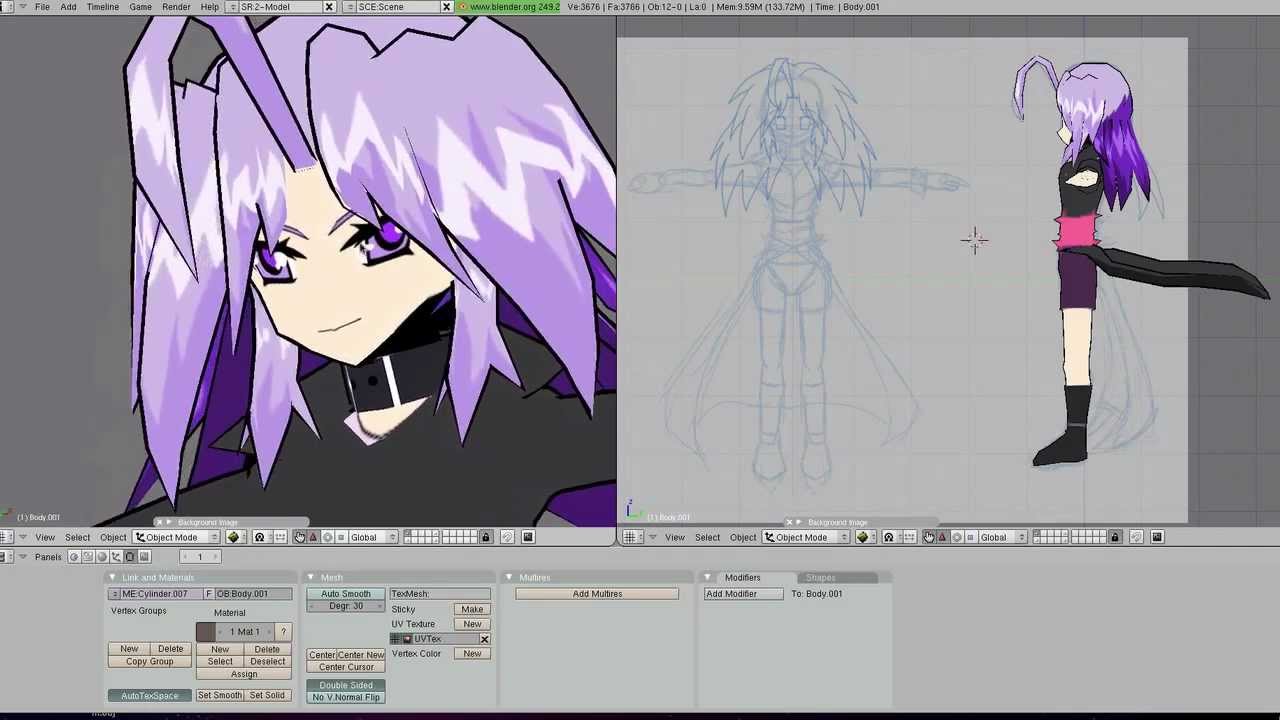The width and height of the screenshot is (1280, 720).
Task: Open buttons window Panels menu
Action: click(x=48, y=557)
